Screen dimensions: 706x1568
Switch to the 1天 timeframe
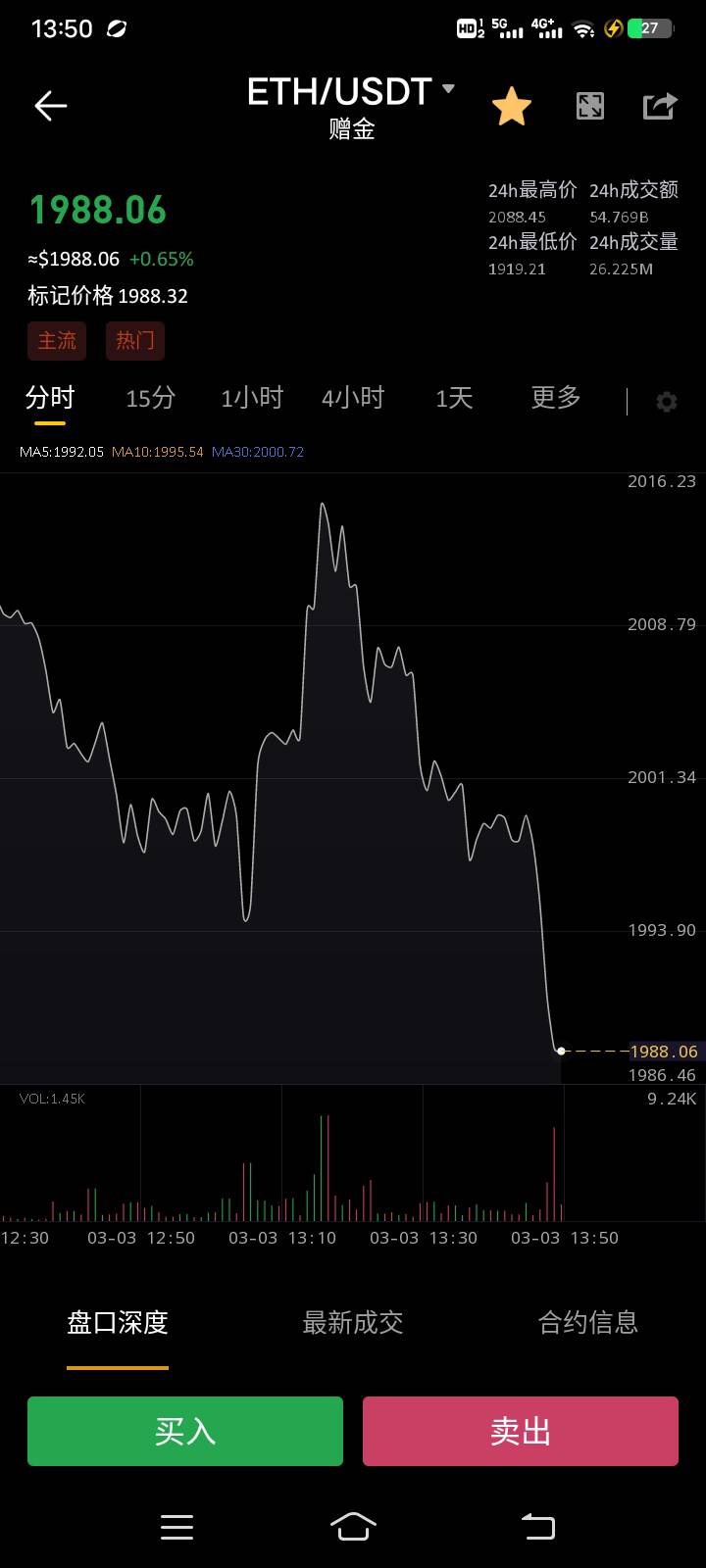pos(454,398)
